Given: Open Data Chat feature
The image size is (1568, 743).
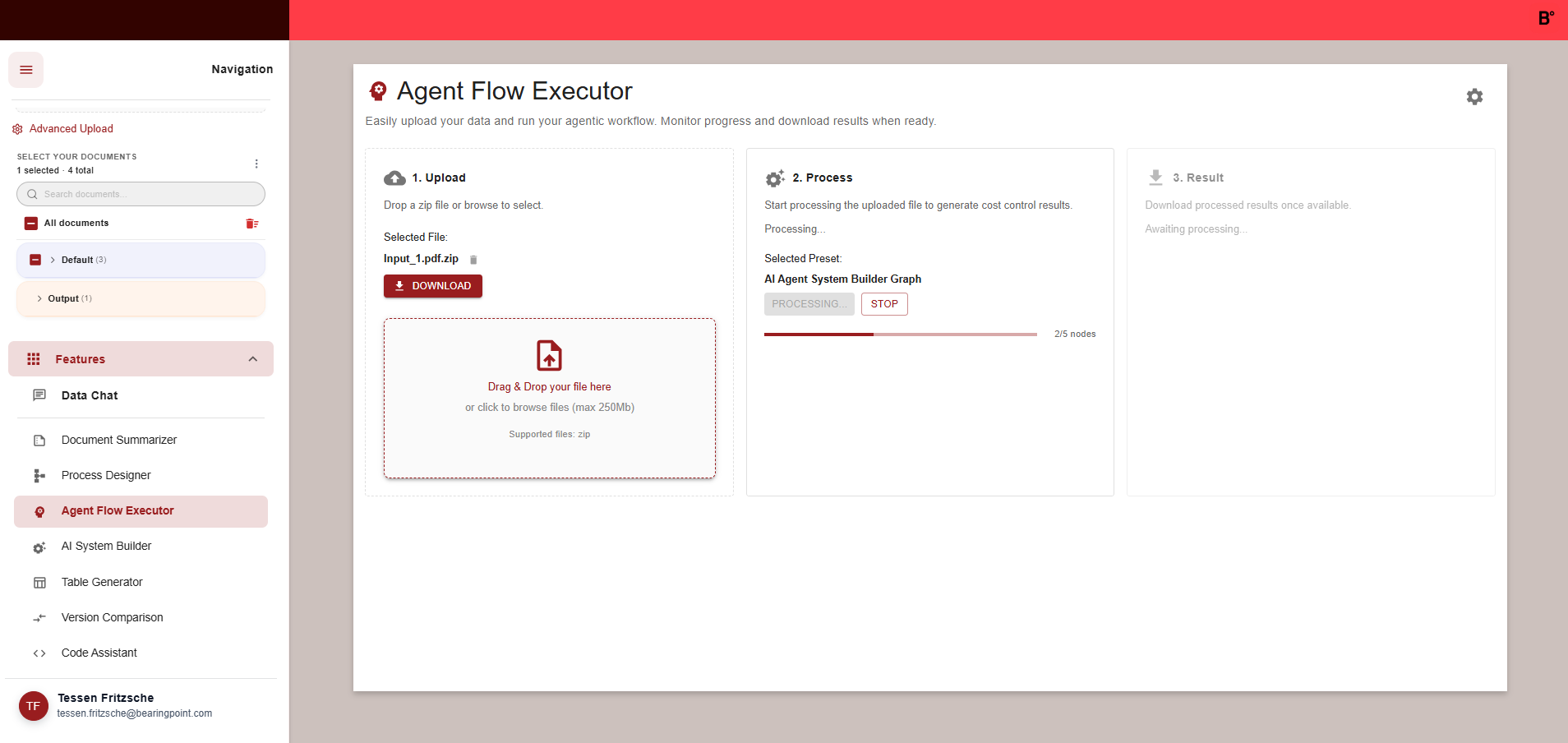Looking at the screenshot, I should tap(90, 395).
